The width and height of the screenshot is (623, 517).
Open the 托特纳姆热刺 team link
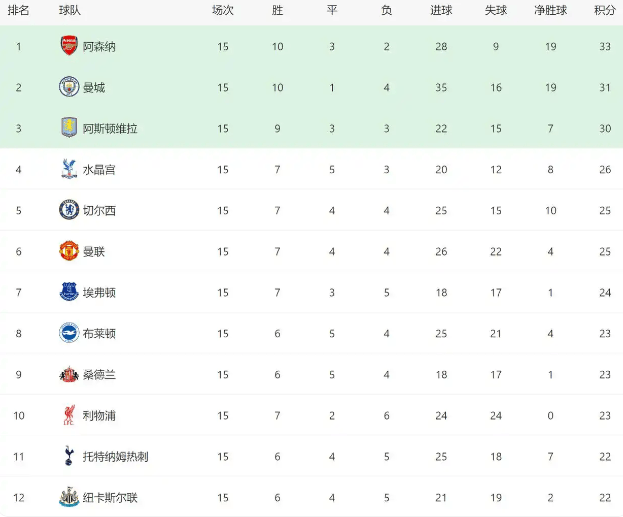click(x=115, y=456)
